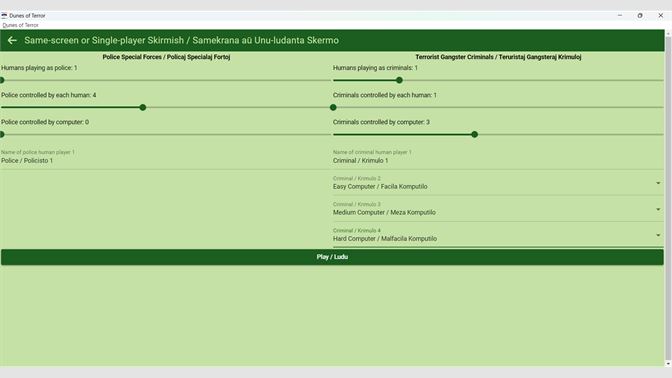Click the scrollbar down arrow at the right edge
The width and height of the screenshot is (672, 378).
(x=668, y=364)
